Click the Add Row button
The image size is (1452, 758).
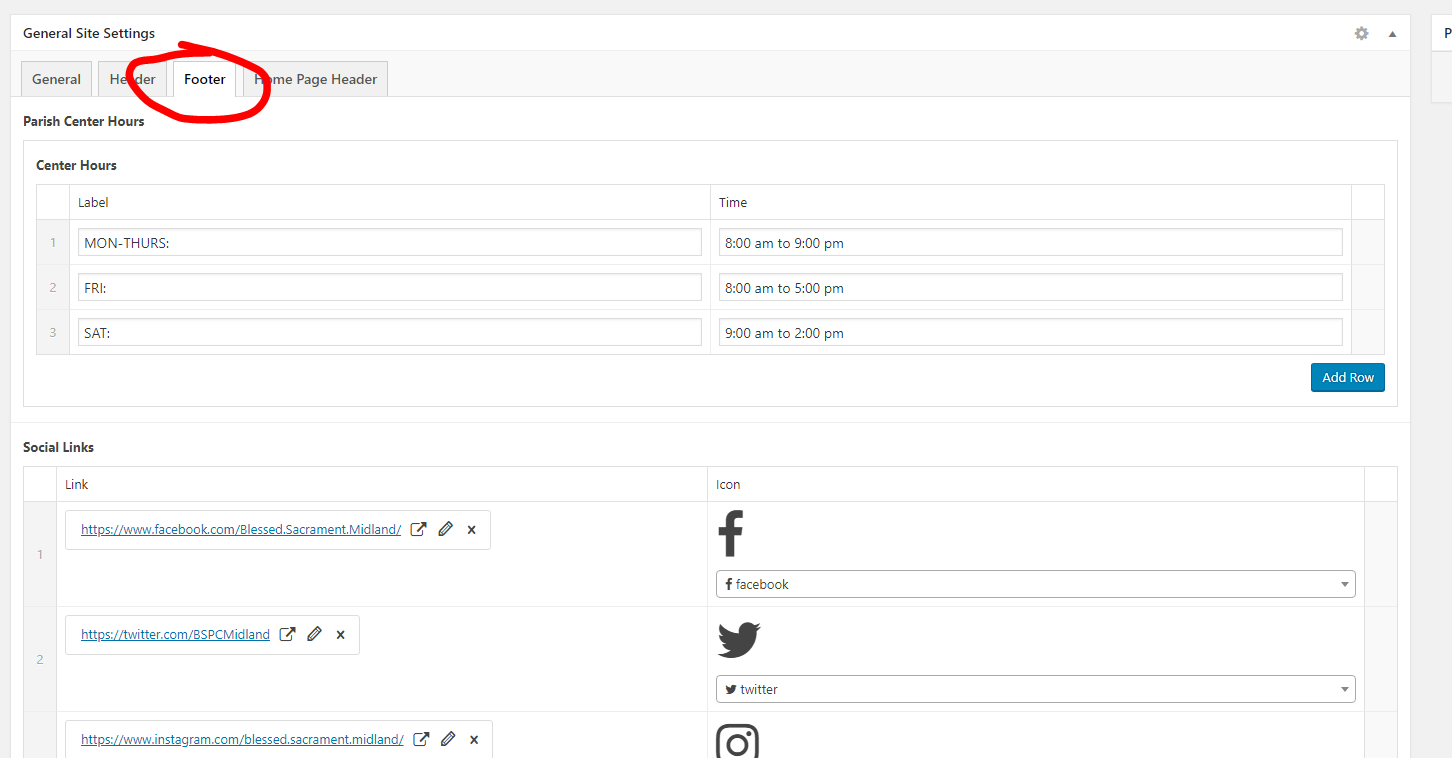[1347, 377]
